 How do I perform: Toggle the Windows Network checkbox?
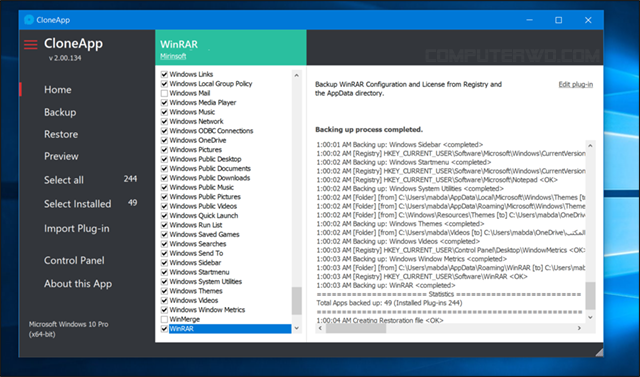tap(164, 121)
